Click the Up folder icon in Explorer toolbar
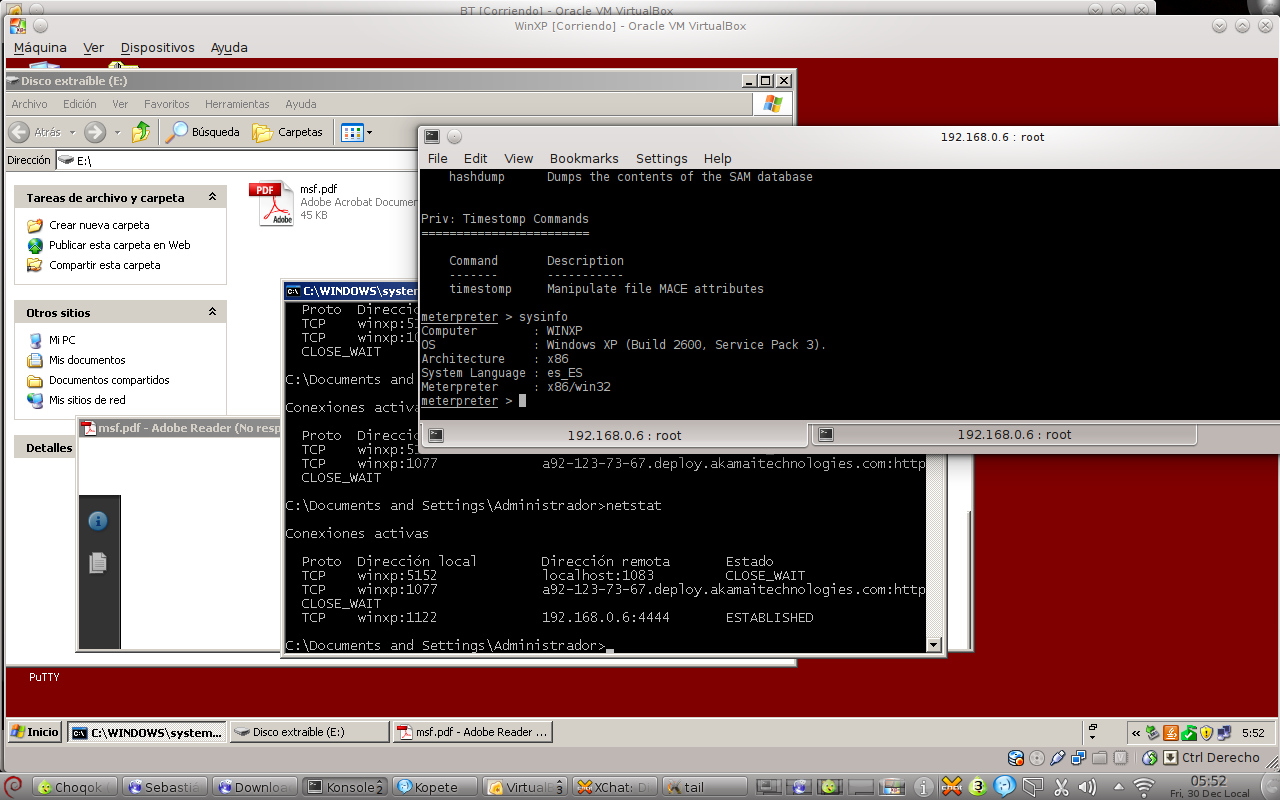The height and width of the screenshot is (800, 1280). [x=141, y=132]
